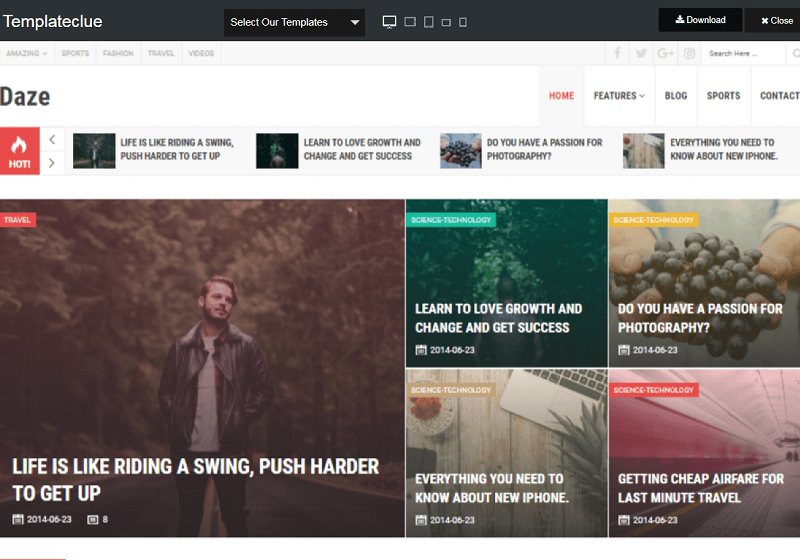800x560 pixels.
Task: Open the Twitter social icon
Action: (x=641, y=53)
